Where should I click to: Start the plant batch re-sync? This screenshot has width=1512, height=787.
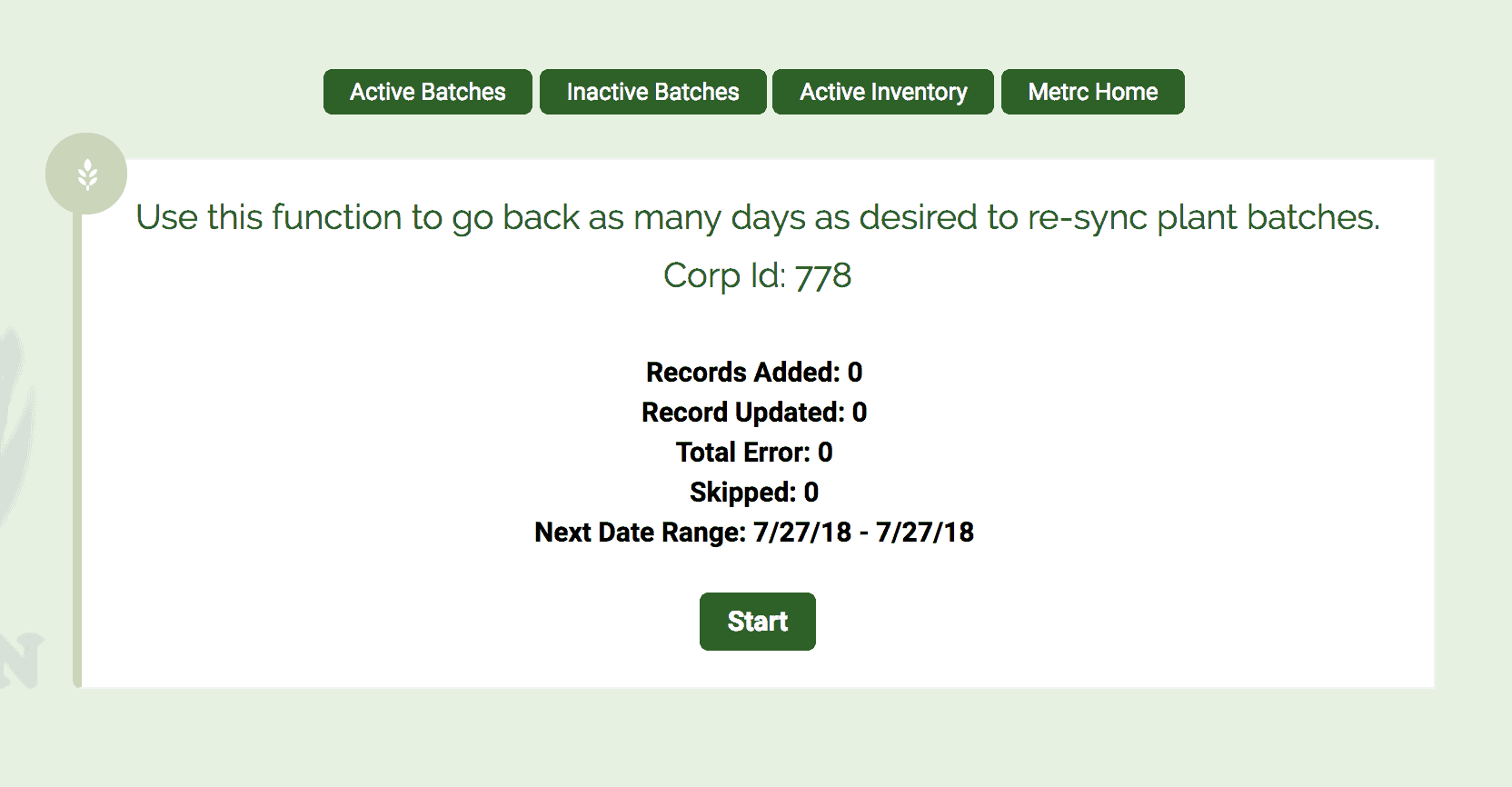pyautogui.click(x=758, y=622)
